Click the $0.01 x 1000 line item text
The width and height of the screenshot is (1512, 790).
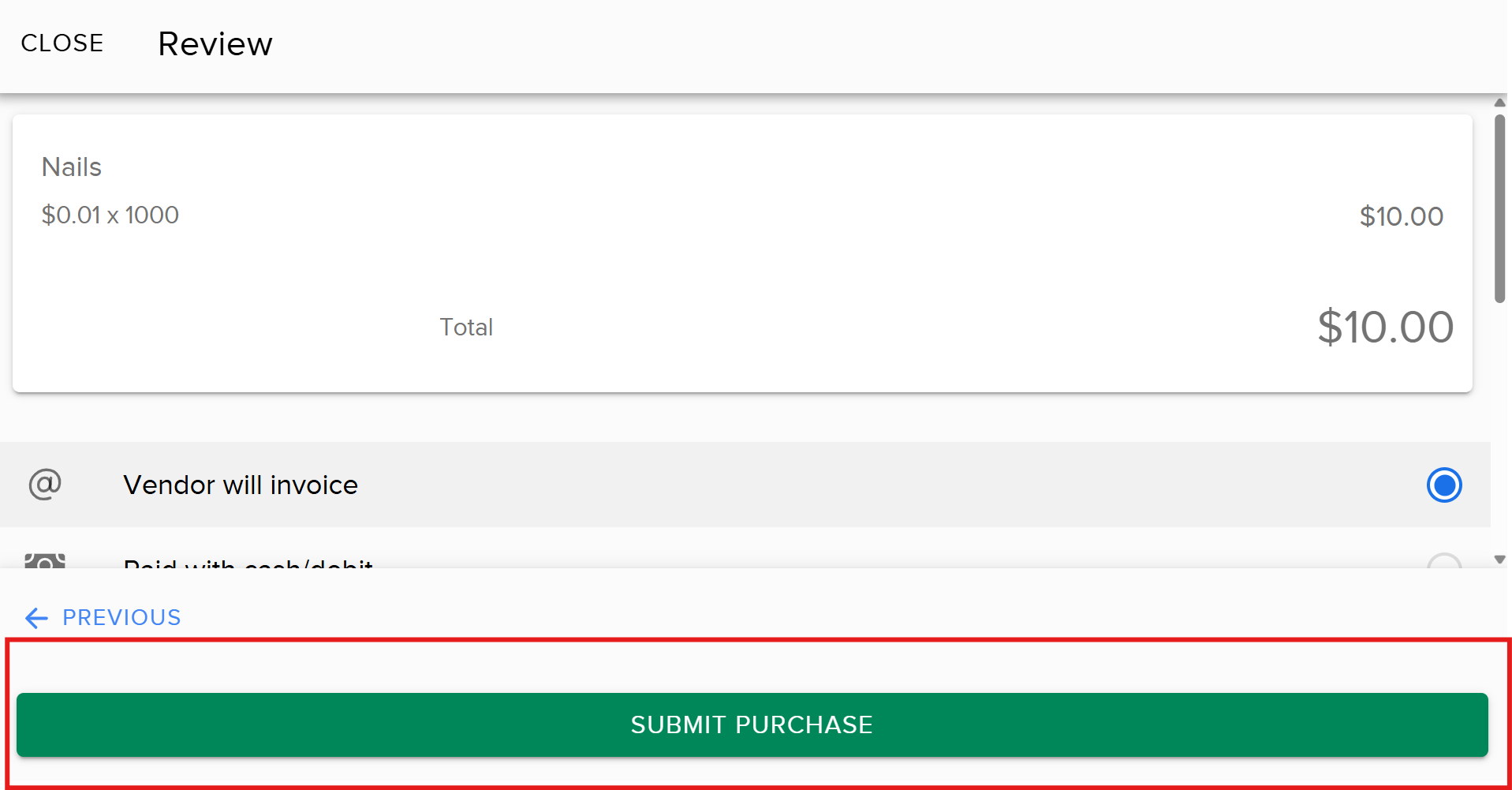coord(110,215)
